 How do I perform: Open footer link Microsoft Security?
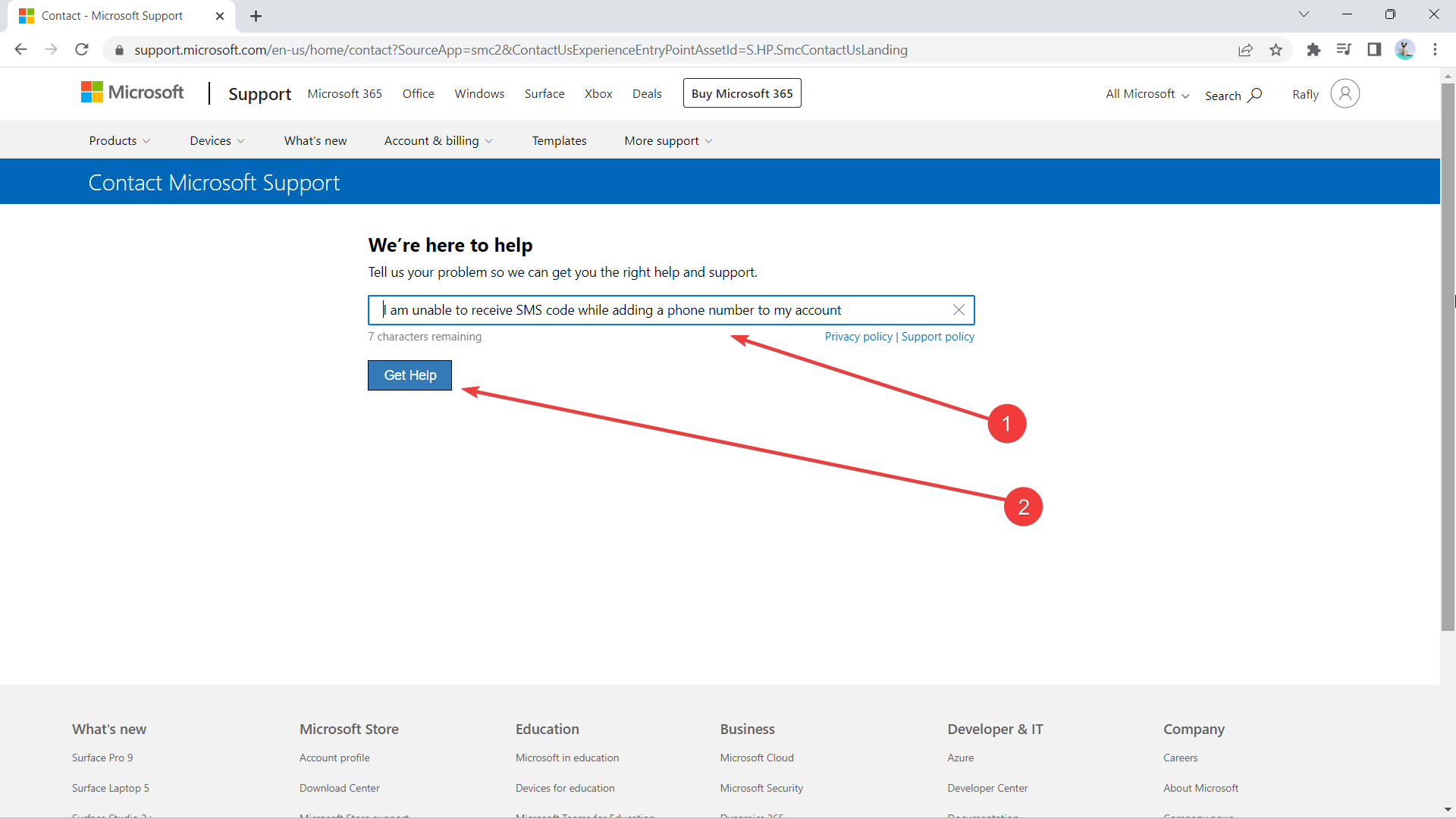pos(761,789)
